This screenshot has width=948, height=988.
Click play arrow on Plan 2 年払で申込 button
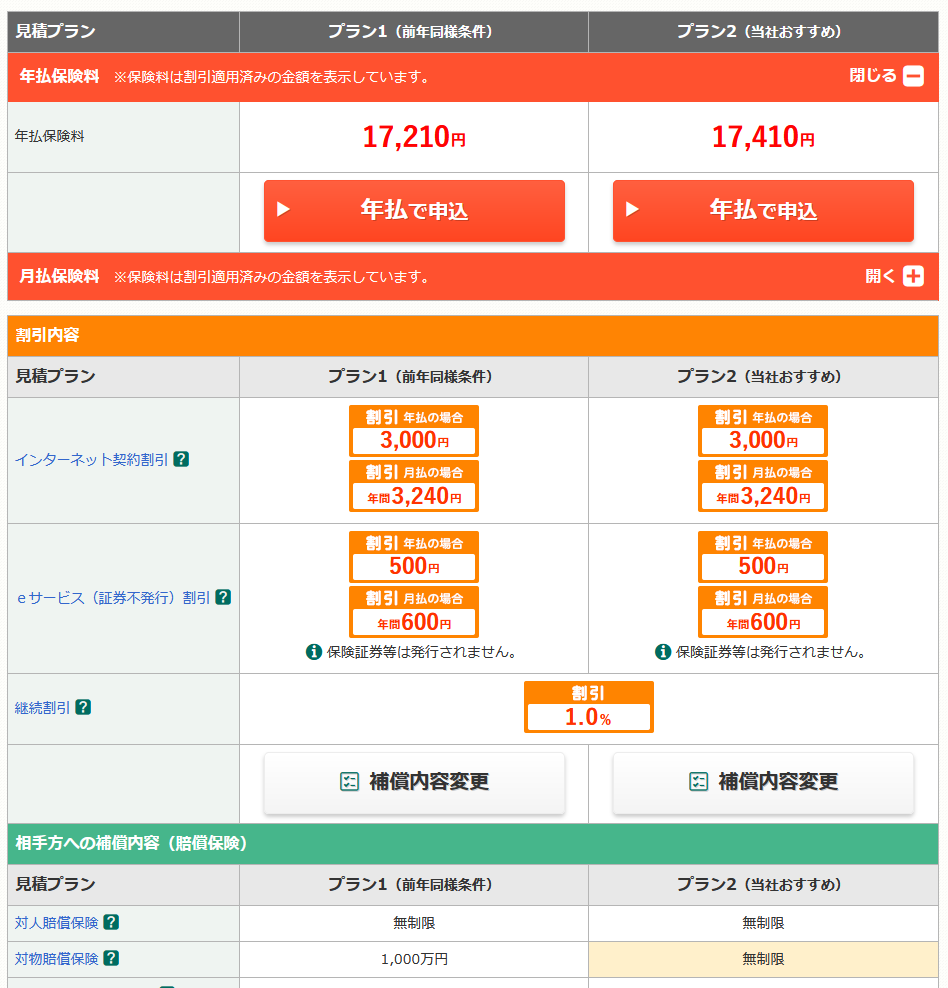[632, 209]
